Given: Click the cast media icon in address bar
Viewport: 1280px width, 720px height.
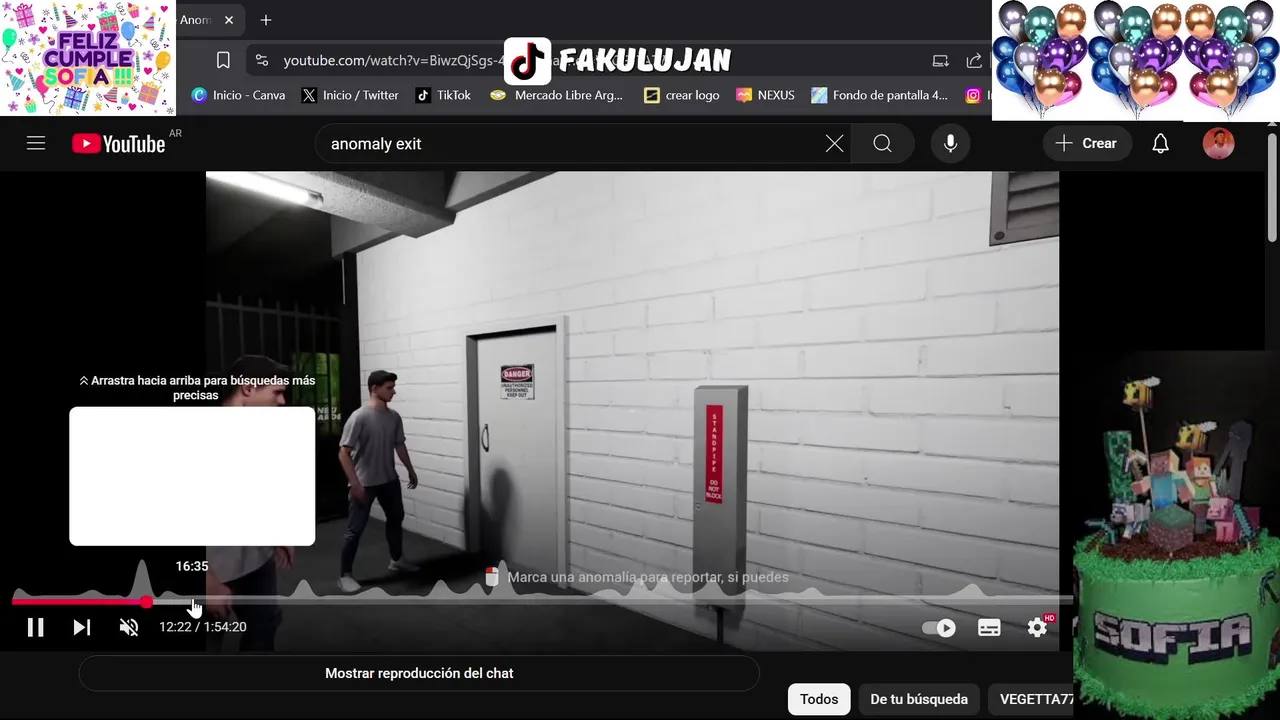Looking at the screenshot, I should click(x=940, y=60).
